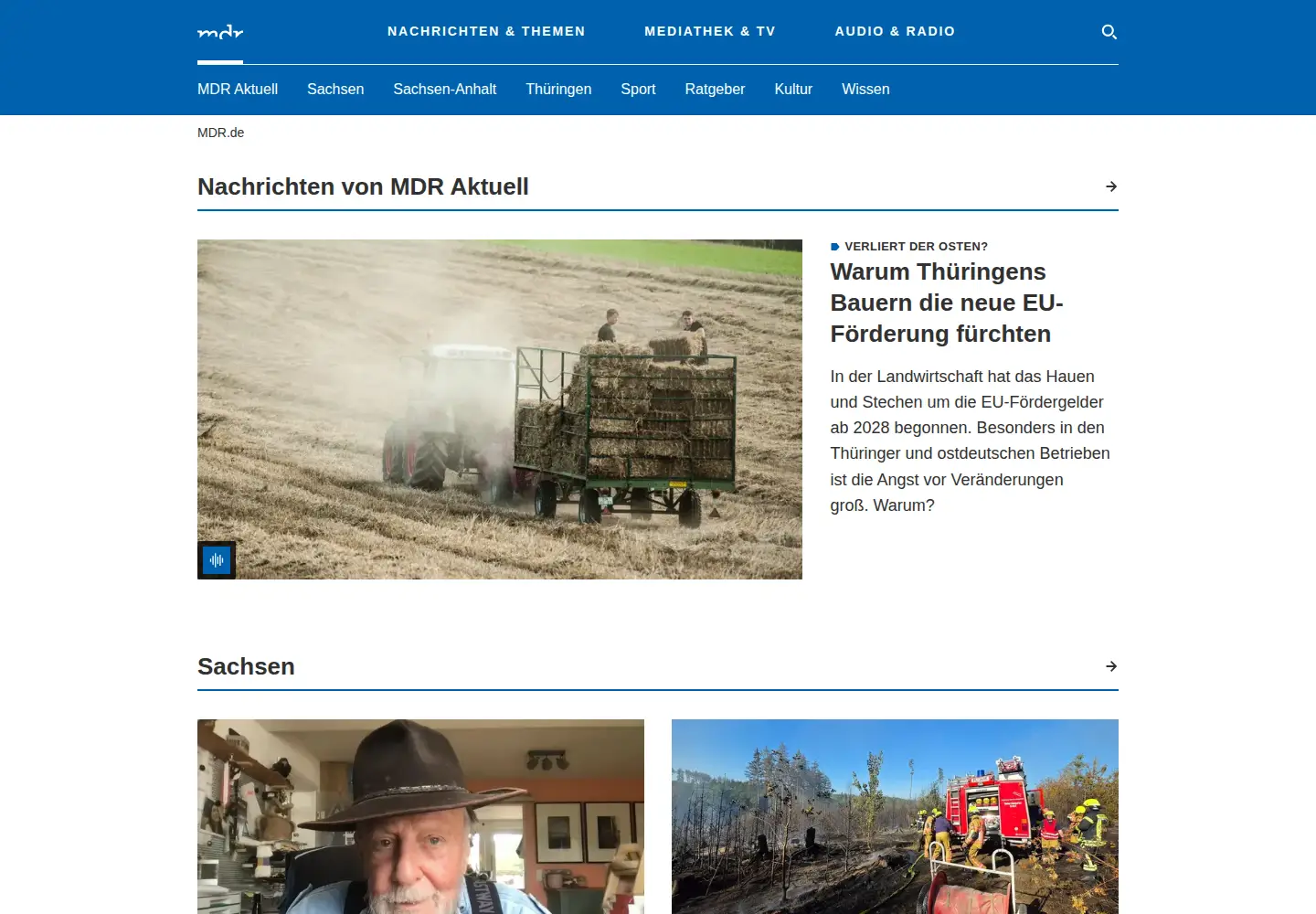Click the MDR logo

(x=220, y=32)
